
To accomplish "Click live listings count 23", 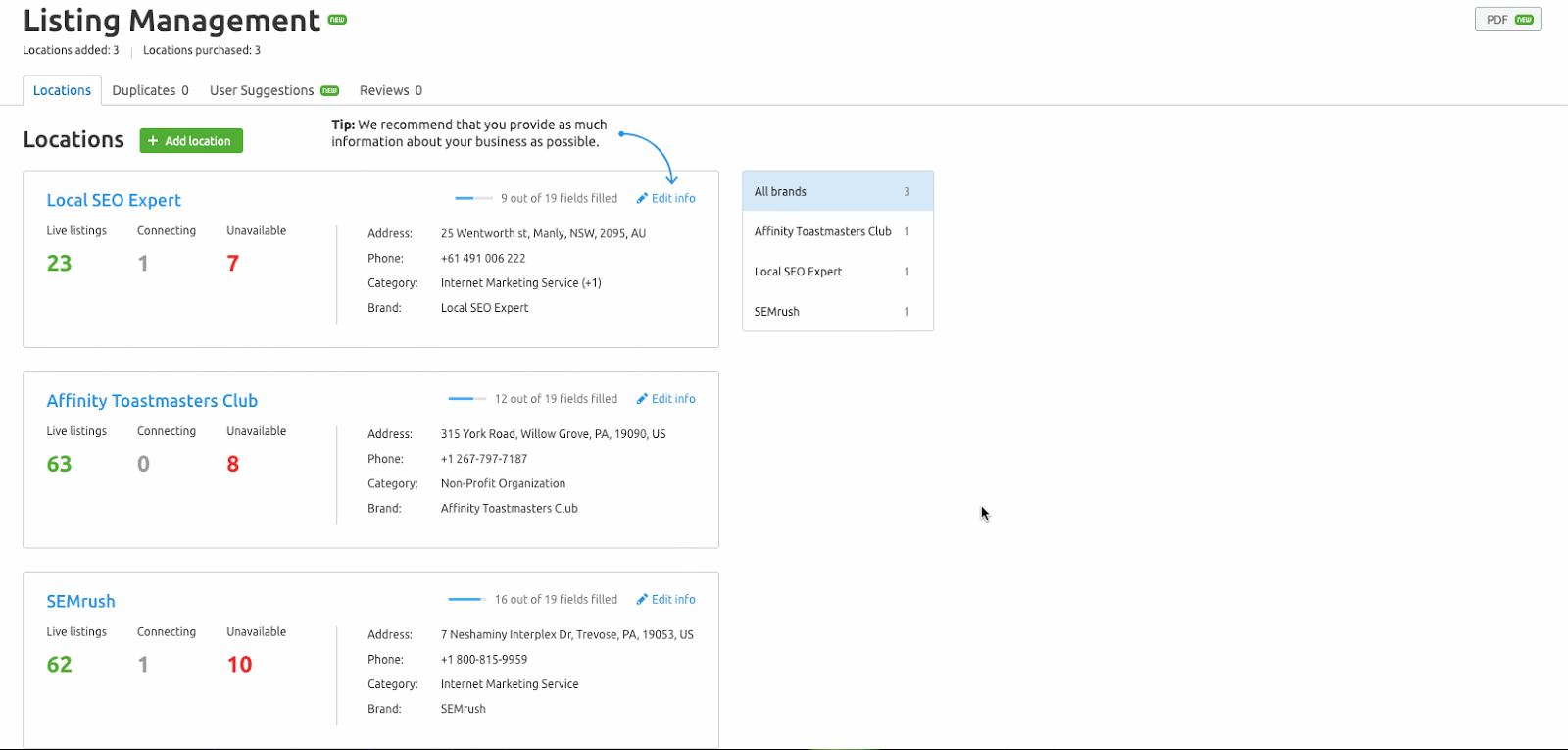I will point(59,263).
